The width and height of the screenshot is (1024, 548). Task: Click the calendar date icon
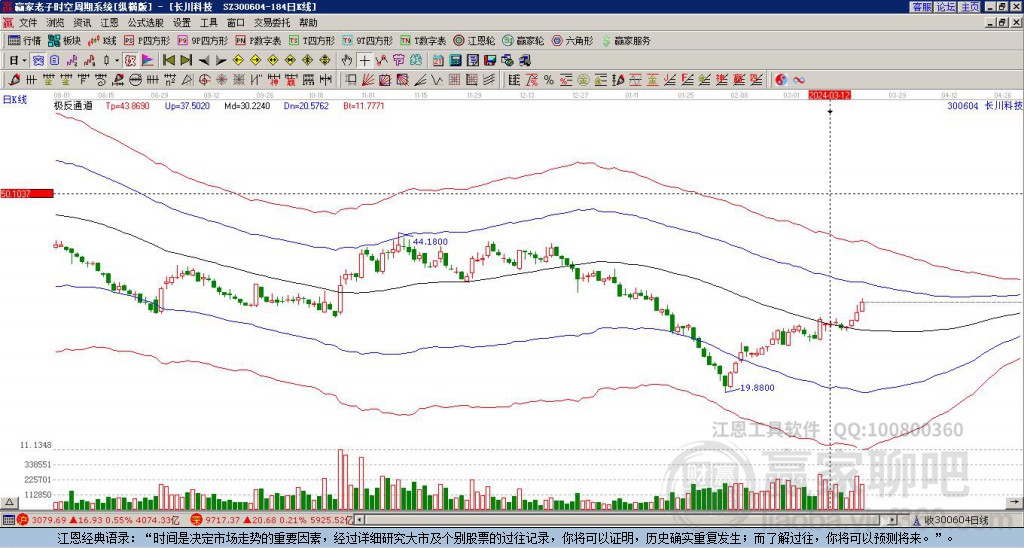coord(438,61)
